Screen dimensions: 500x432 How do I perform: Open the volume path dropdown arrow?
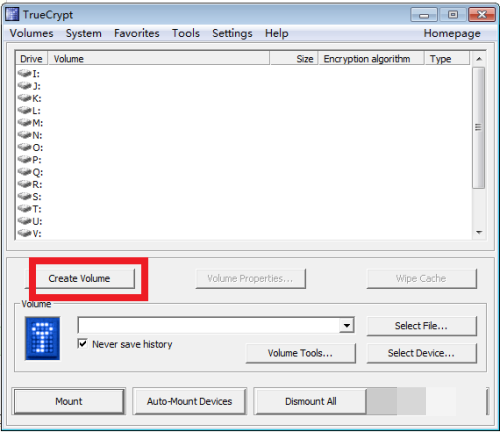pos(347,325)
